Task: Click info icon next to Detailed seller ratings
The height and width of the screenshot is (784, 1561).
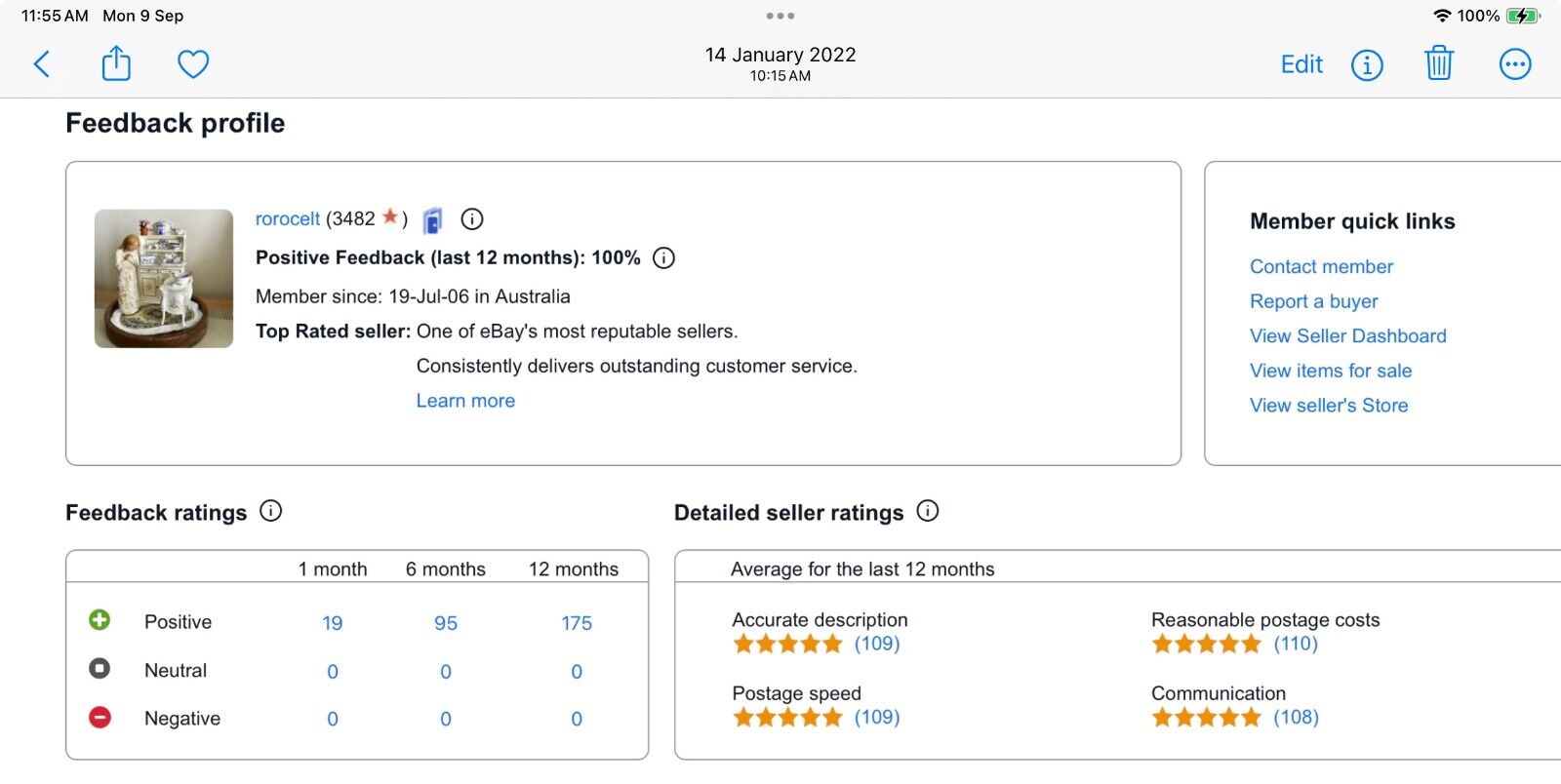Action: (928, 511)
